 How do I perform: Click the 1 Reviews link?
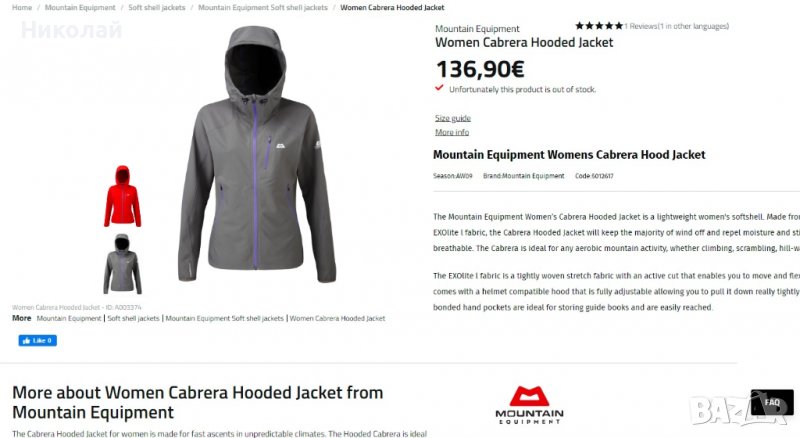point(641,26)
